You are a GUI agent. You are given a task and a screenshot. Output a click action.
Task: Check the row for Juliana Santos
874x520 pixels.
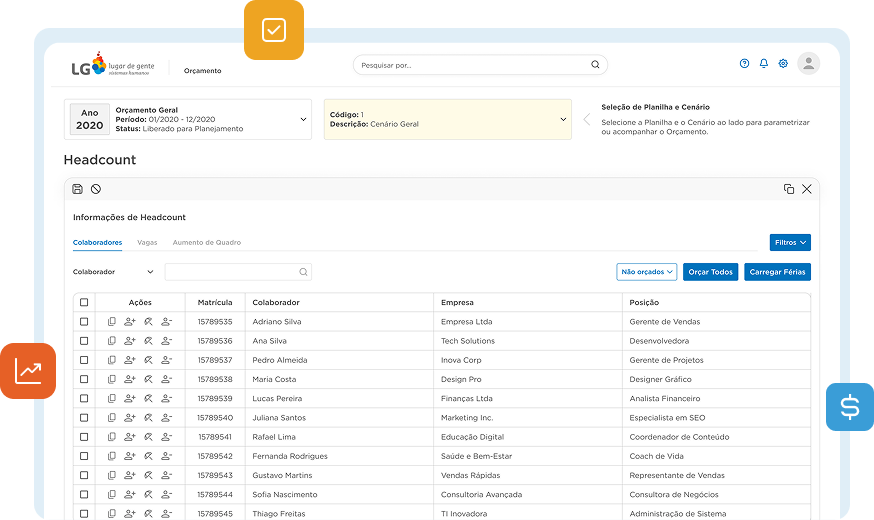coord(84,417)
